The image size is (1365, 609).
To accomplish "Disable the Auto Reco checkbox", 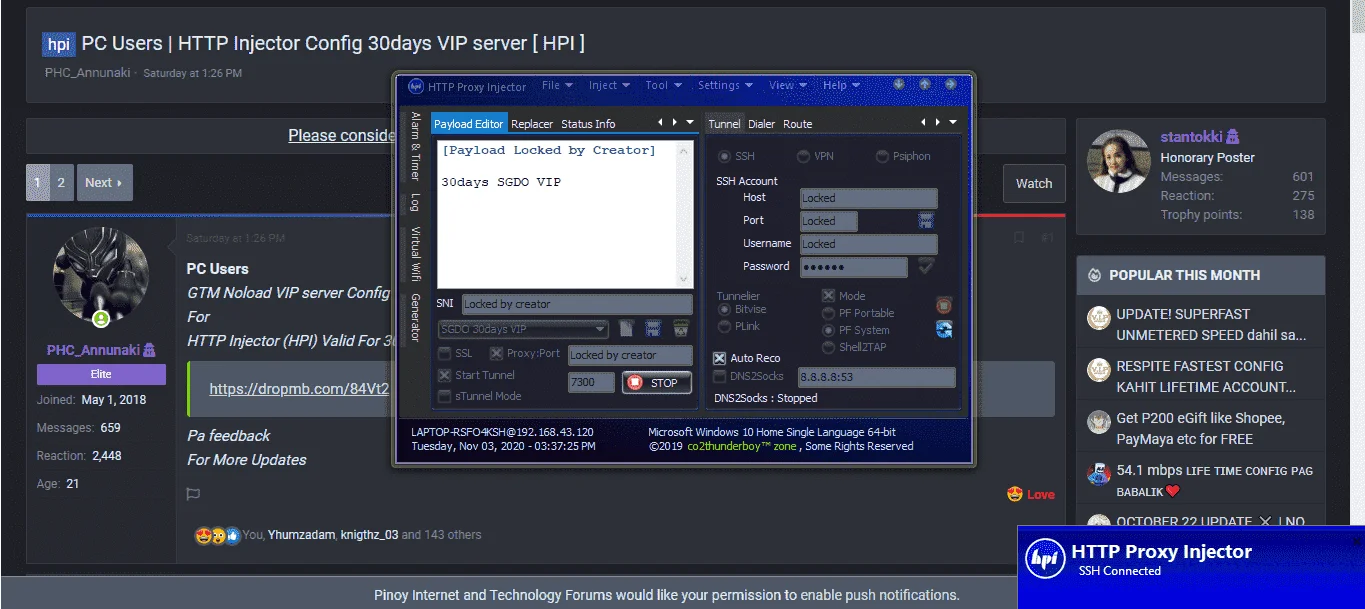I will [719, 358].
